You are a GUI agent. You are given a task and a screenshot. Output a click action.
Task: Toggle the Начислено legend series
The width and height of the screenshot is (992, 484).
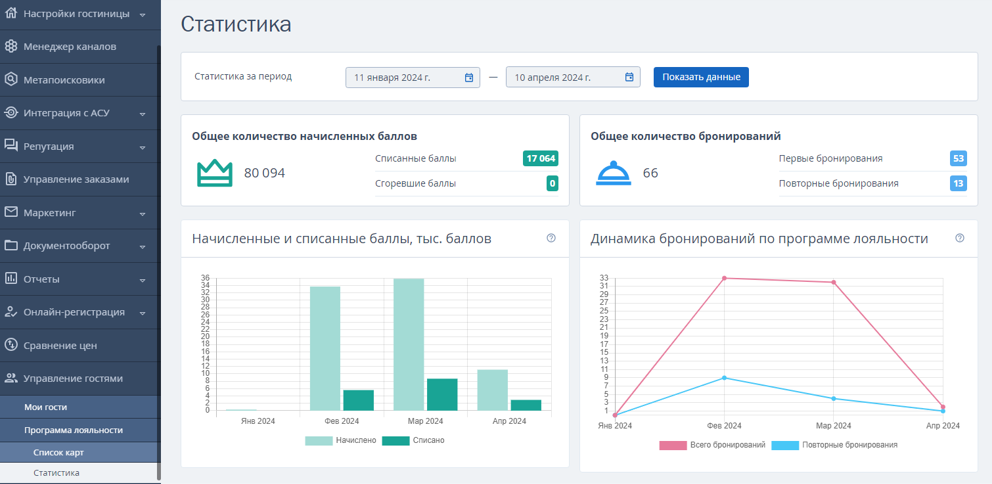pyautogui.click(x=340, y=440)
